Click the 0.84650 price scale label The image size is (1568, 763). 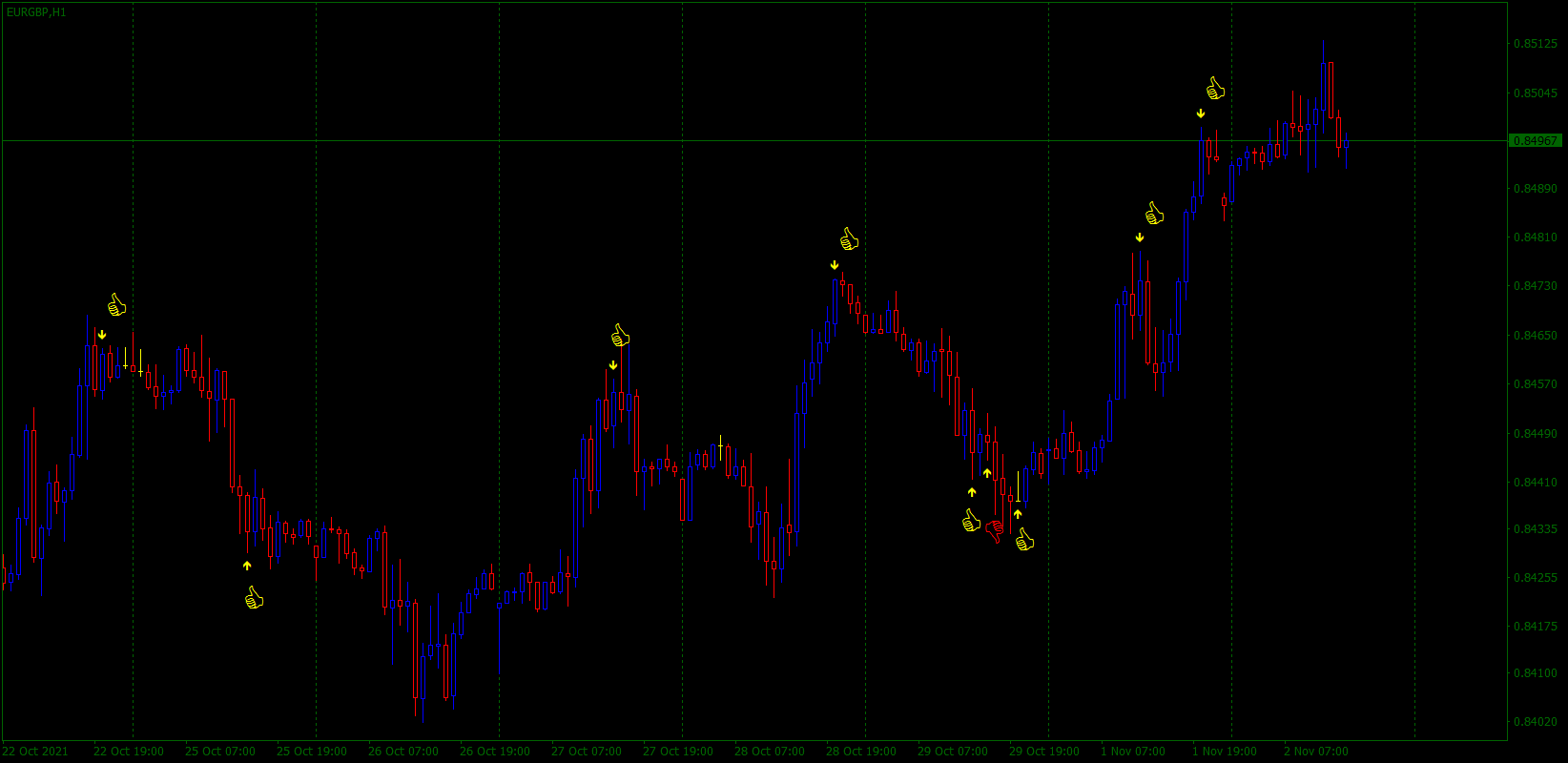tap(1536, 336)
